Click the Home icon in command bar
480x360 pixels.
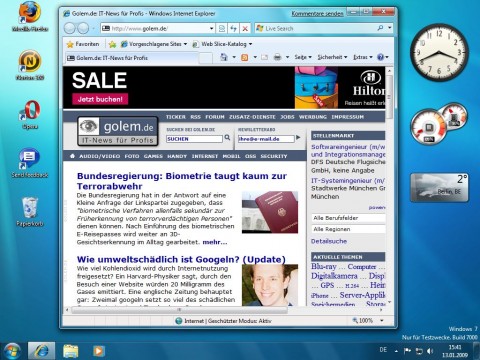(224, 57)
